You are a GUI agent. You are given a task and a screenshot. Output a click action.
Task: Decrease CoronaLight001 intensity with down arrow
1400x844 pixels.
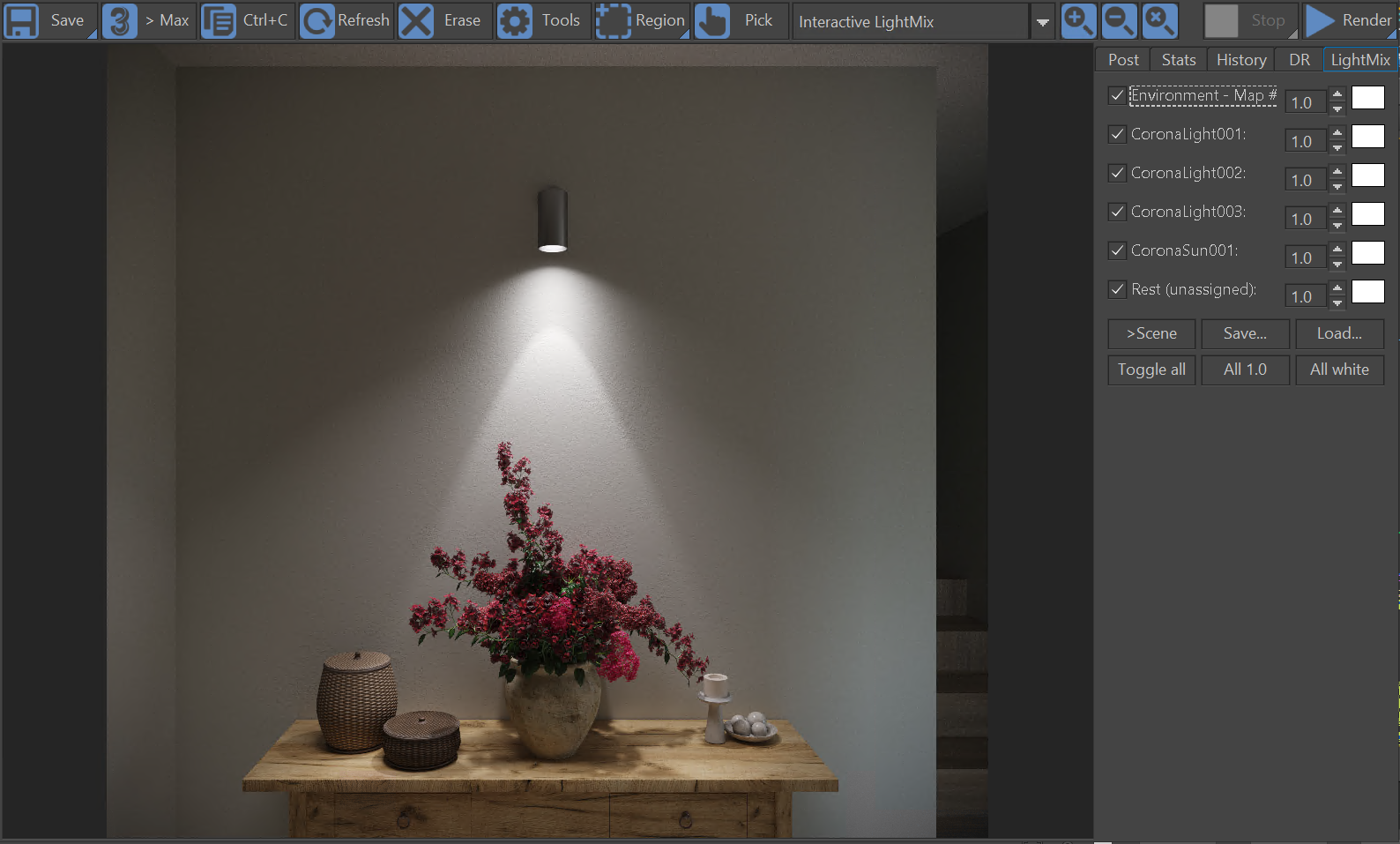click(1337, 148)
